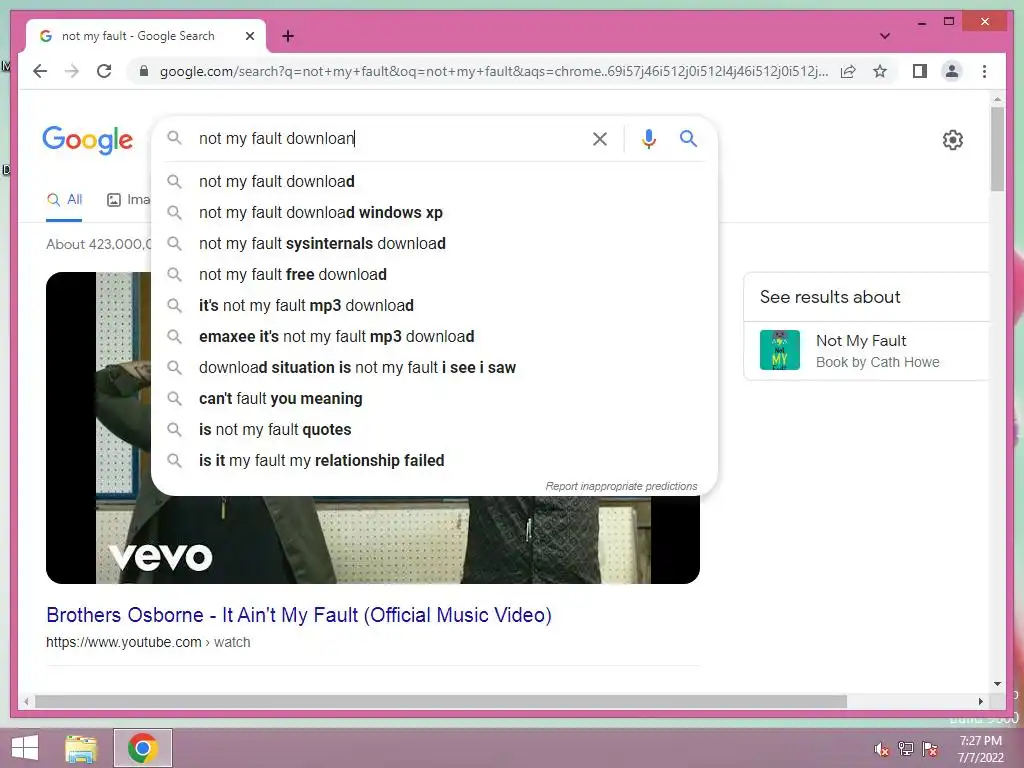Image resolution: width=1024 pixels, height=768 pixels.
Task: Click the address bar URL
Action: pos(494,71)
